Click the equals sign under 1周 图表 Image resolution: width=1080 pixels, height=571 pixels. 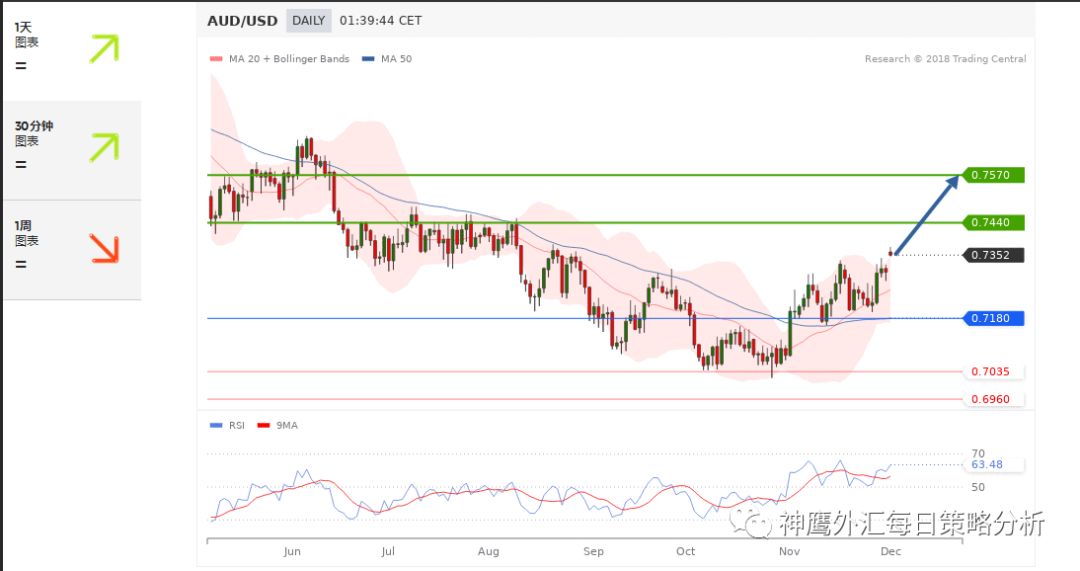click(20, 265)
